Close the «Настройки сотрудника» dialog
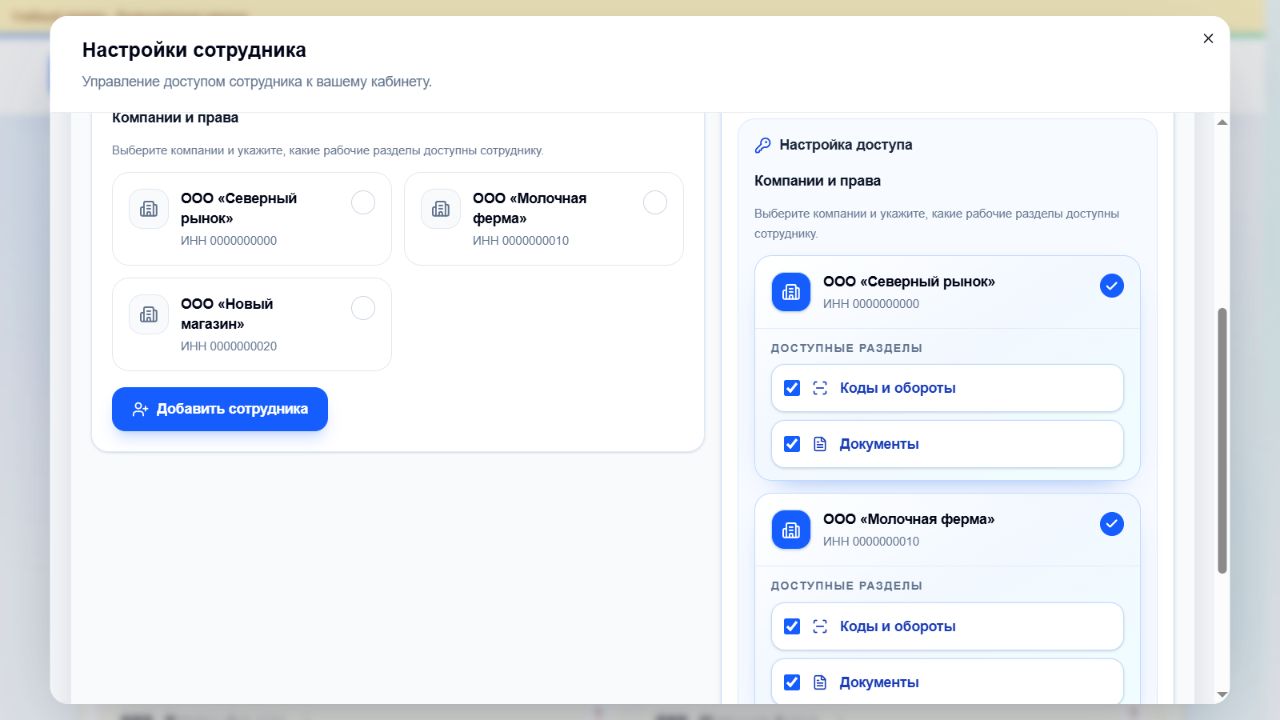This screenshot has height=720, width=1280. click(1208, 38)
